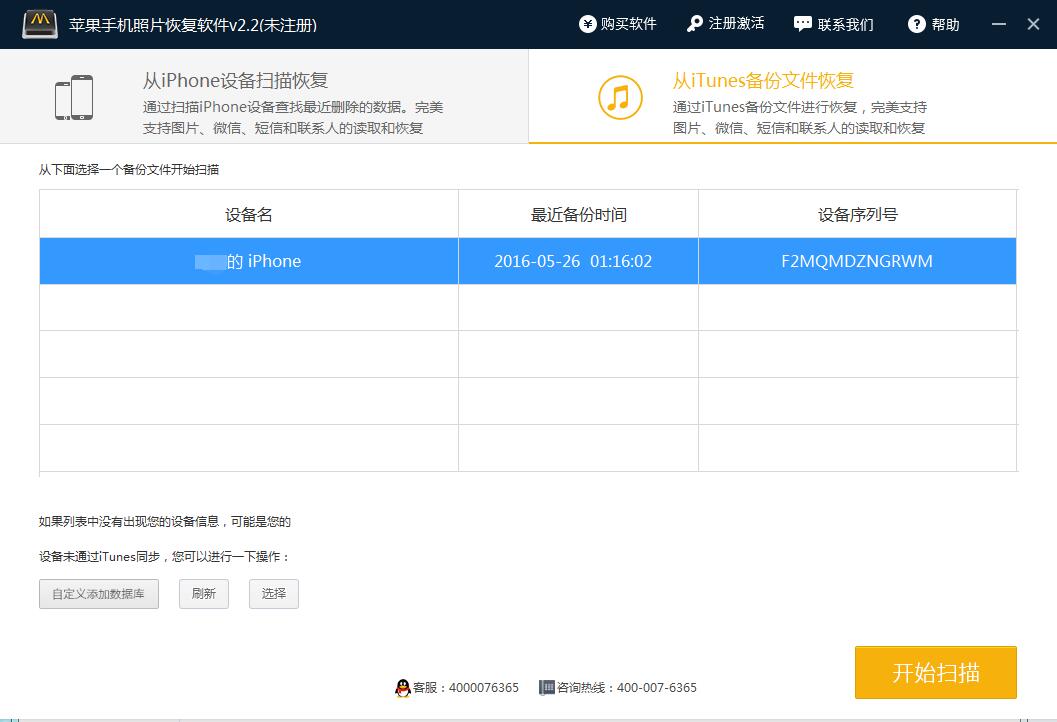Image resolution: width=1057 pixels, height=722 pixels.
Task: Click the two-phones icon in the iPhone scan tab
Action: [x=74, y=98]
